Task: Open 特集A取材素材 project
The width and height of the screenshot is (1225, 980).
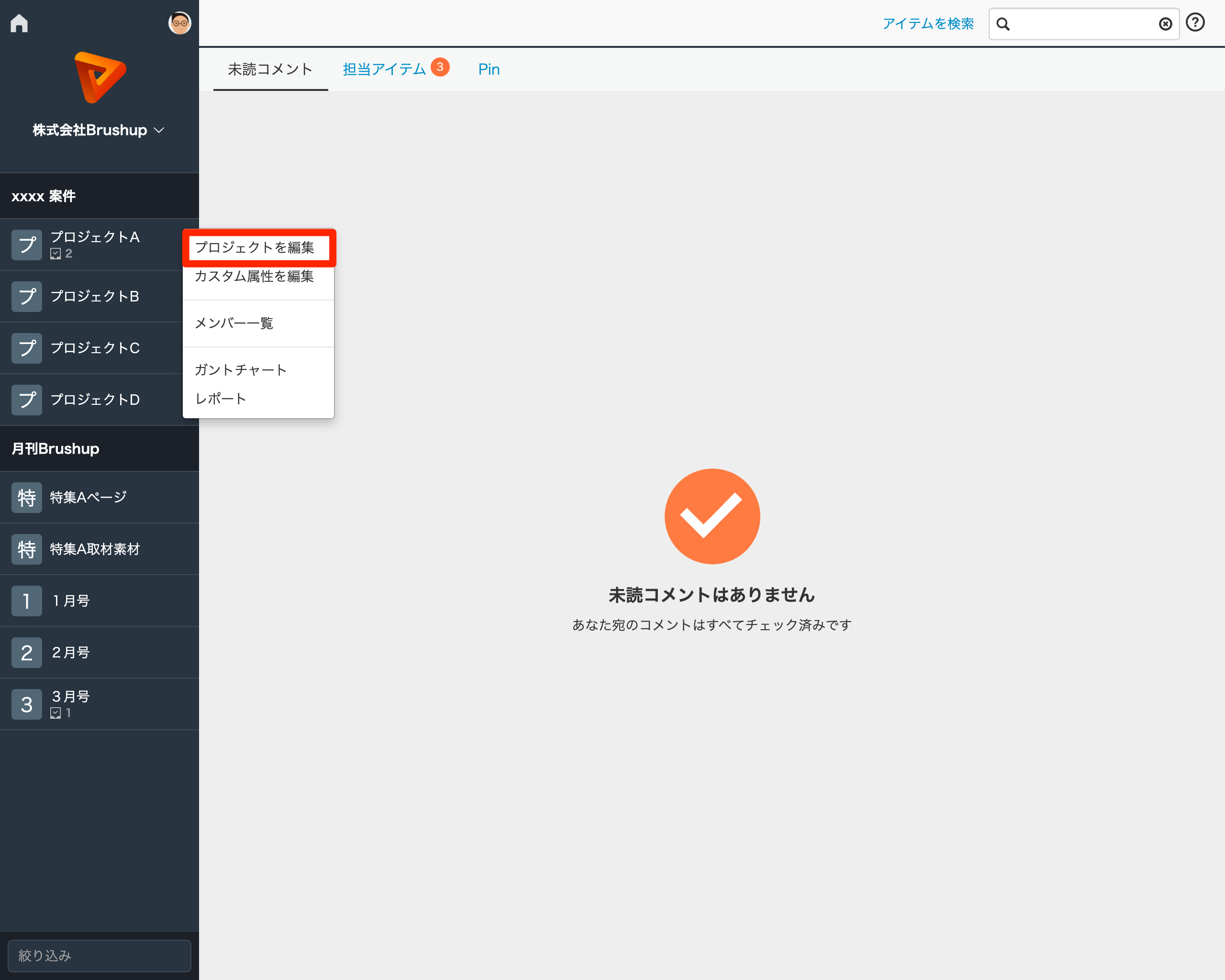Action: [x=100, y=549]
